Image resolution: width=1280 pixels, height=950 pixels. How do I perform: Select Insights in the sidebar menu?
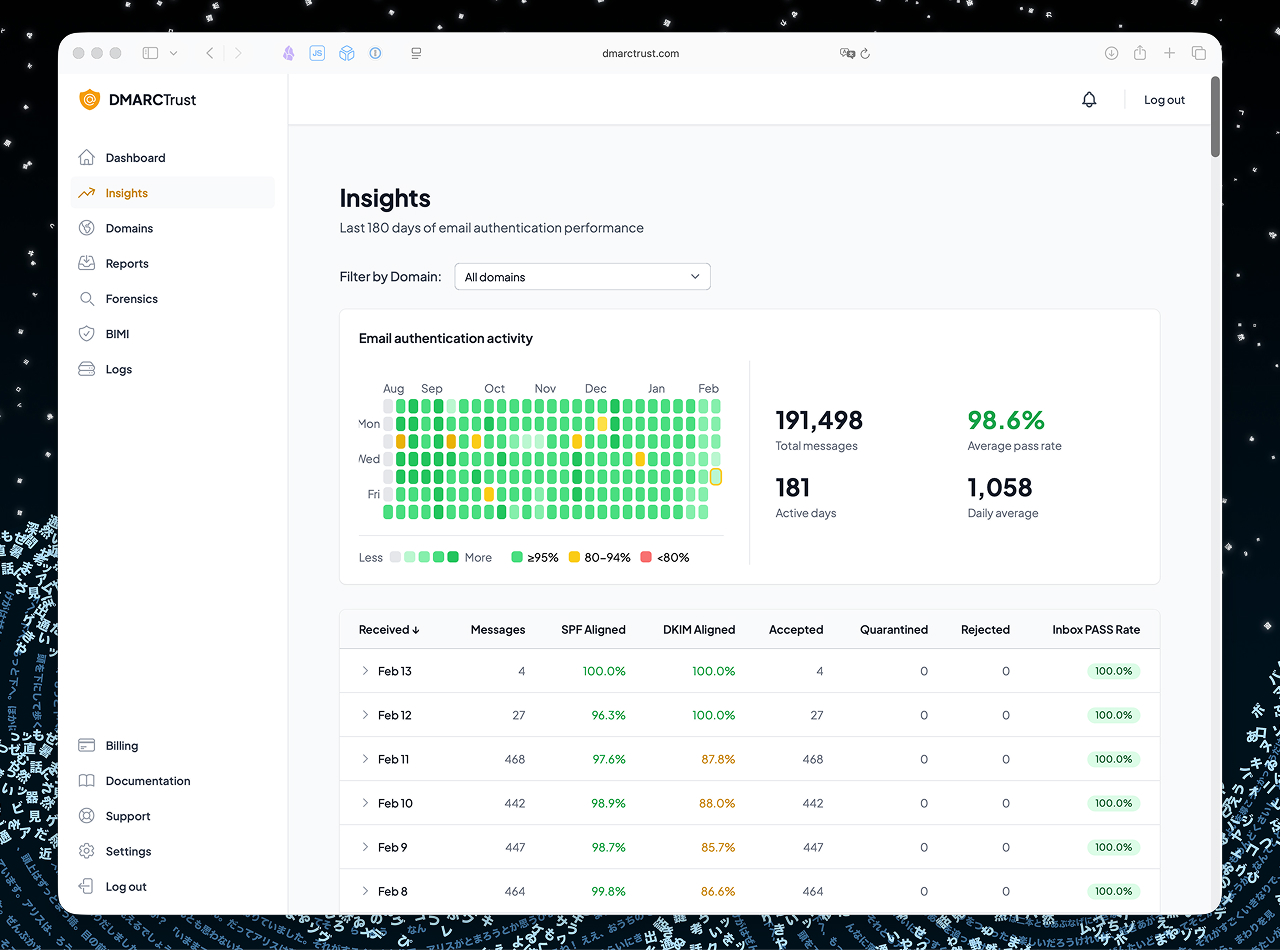click(x=128, y=192)
